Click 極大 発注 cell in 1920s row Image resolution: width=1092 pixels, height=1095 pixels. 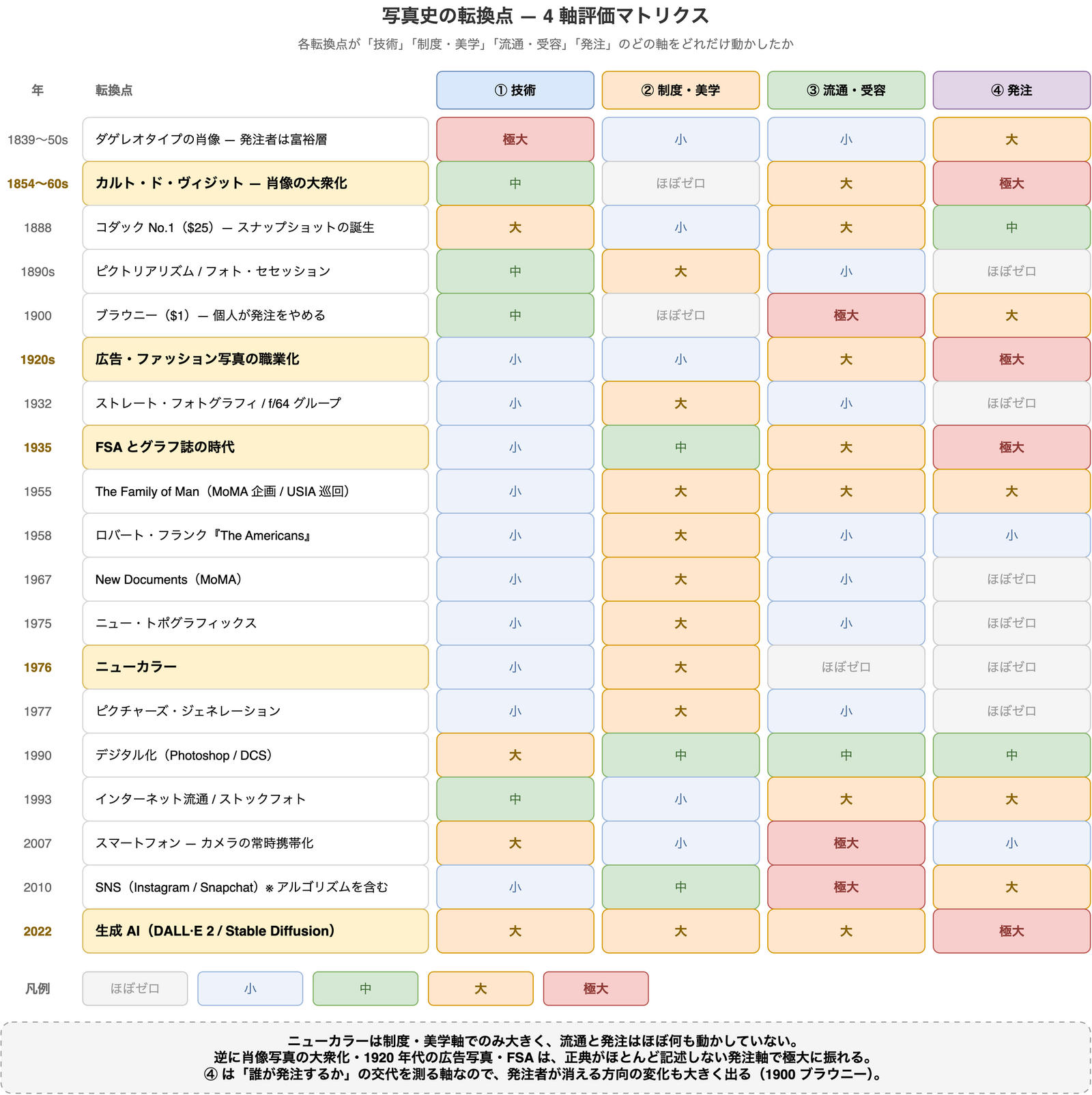(1011, 360)
